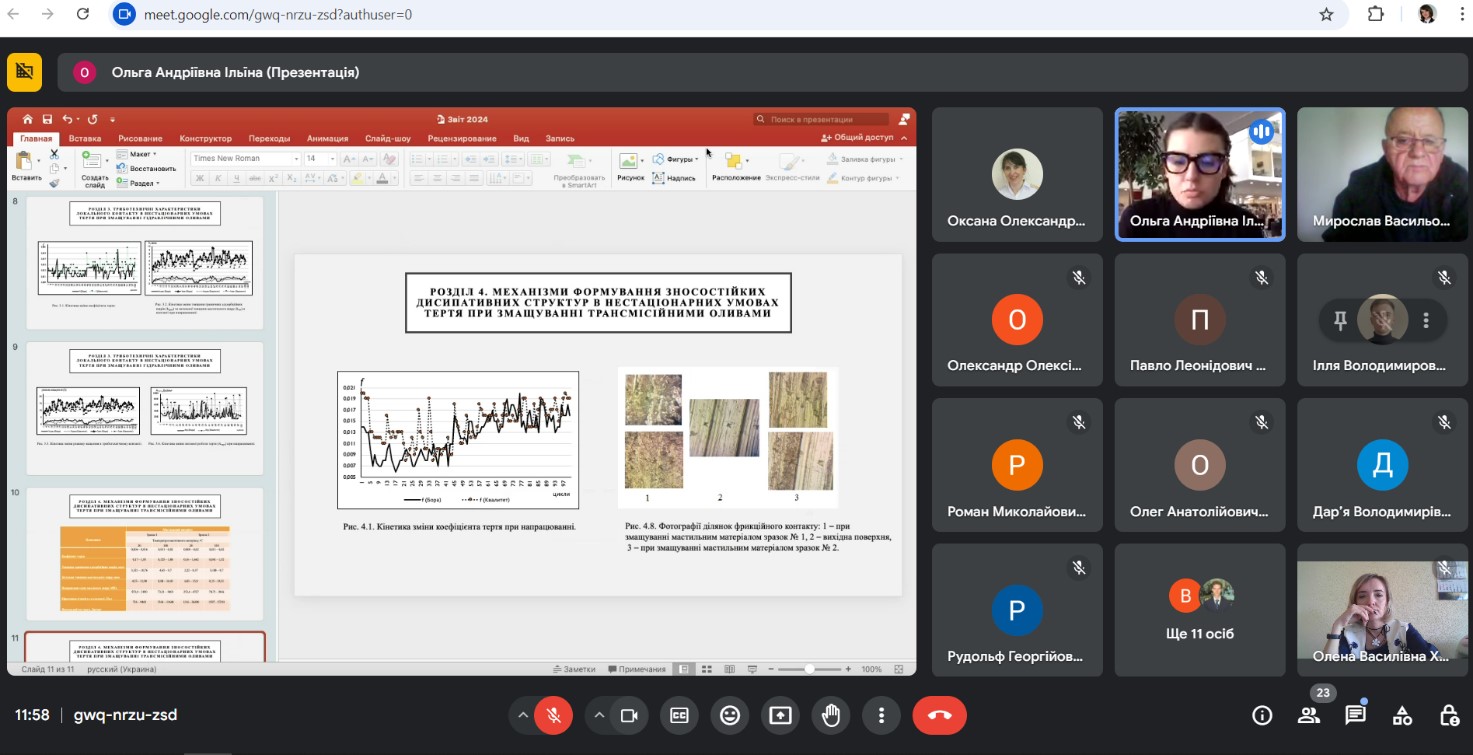The image size is (1473, 755).
Task: Expand audio settings chevron next to microphone
Action: [523, 715]
